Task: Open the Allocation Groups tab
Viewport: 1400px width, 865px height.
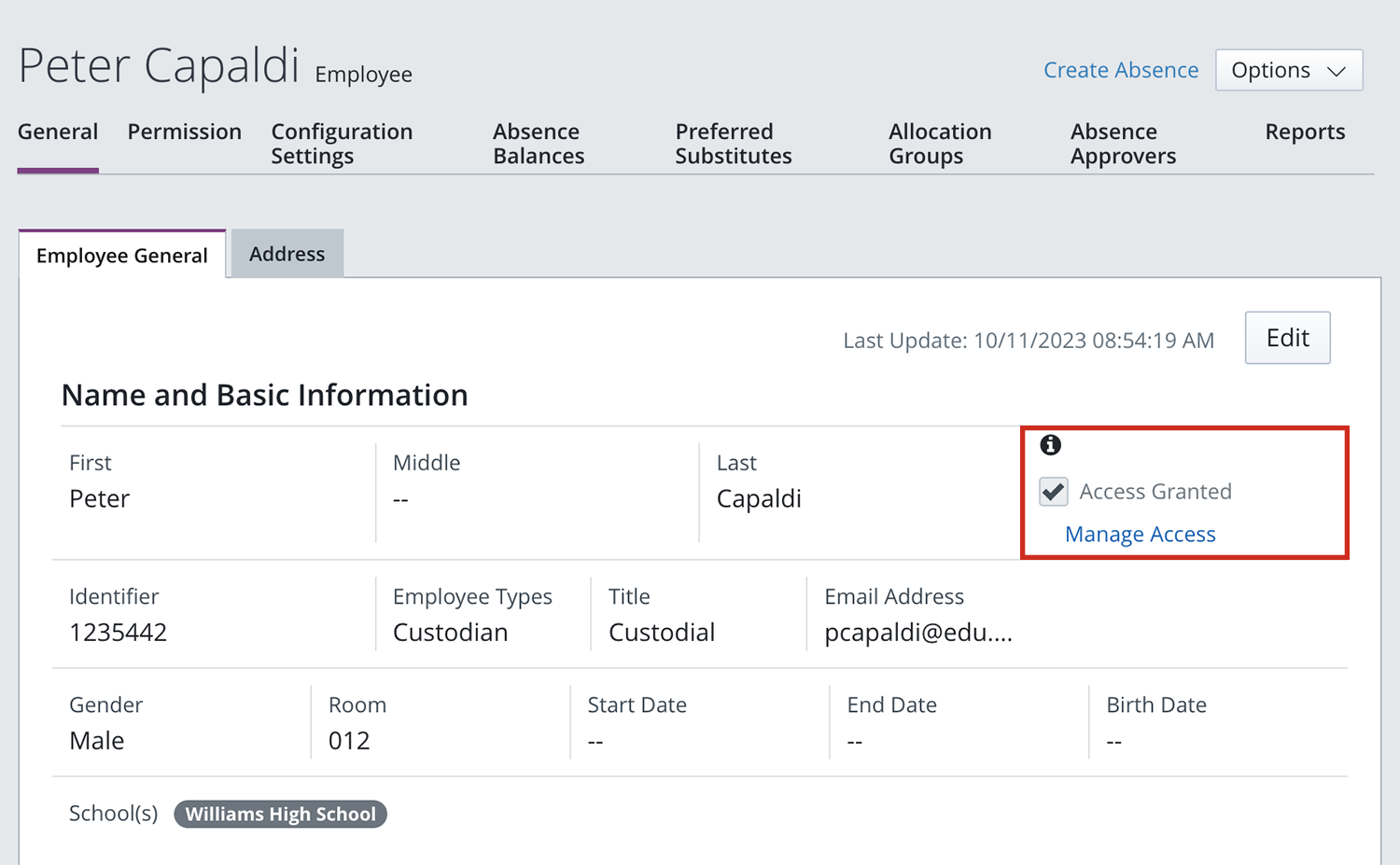Action: click(x=939, y=144)
